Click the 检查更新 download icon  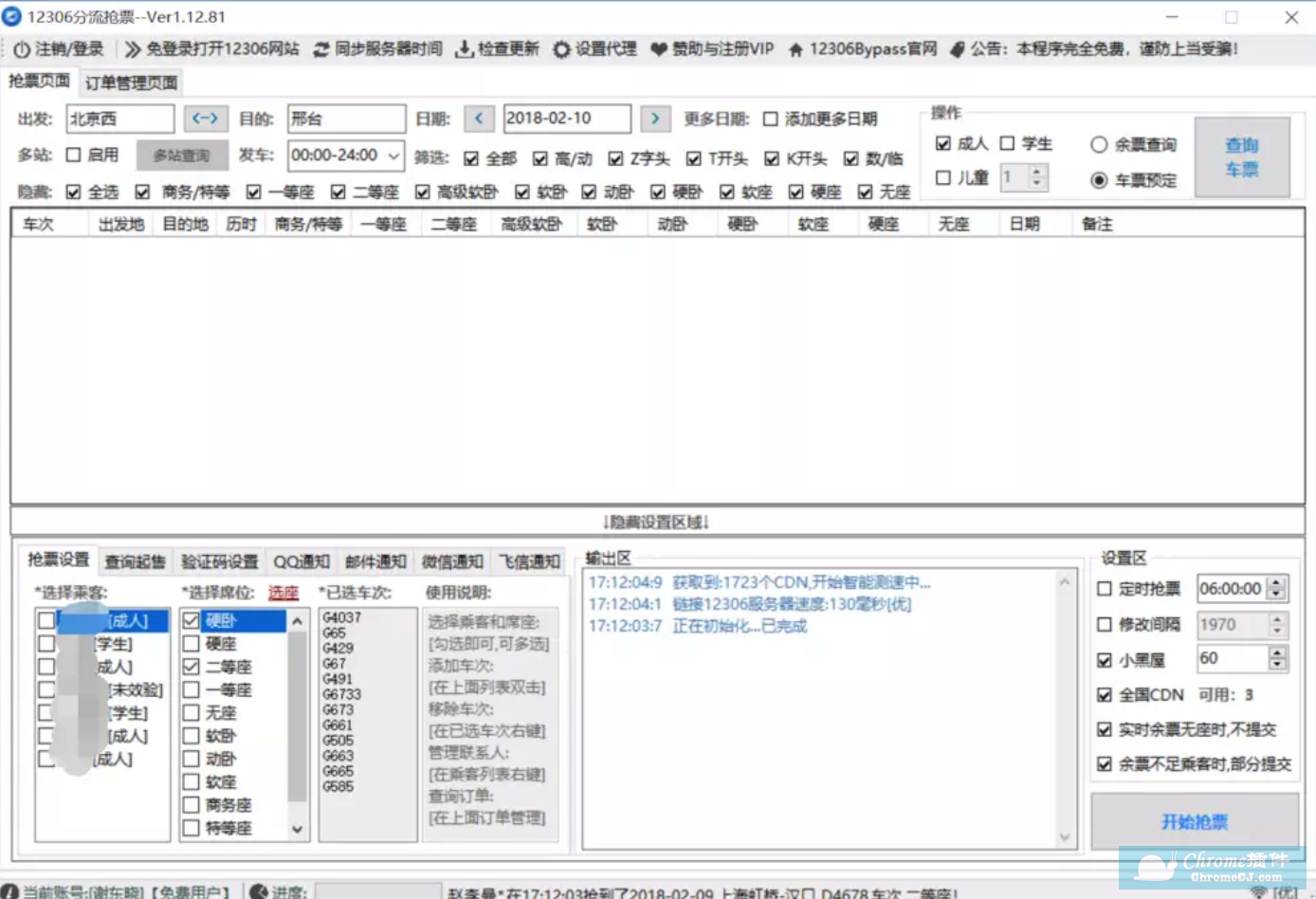click(464, 49)
